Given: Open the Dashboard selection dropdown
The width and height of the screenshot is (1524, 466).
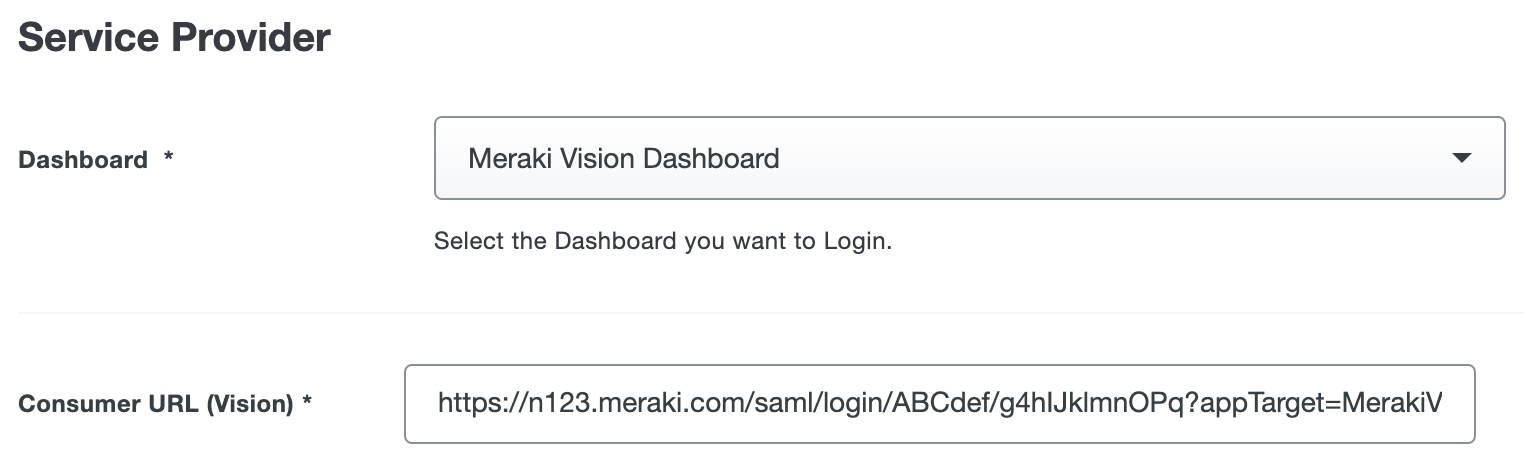Looking at the screenshot, I should click(968, 158).
